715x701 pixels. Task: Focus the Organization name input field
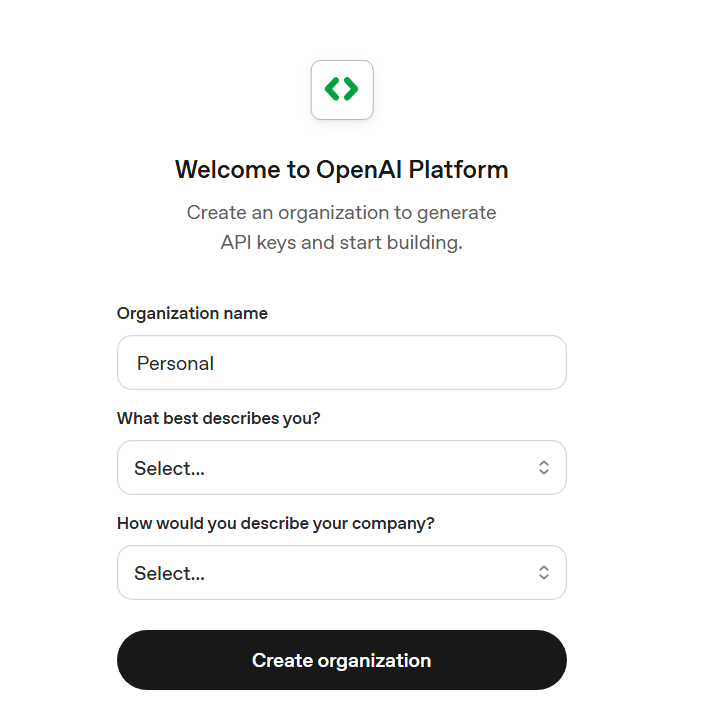tap(341, 363)
